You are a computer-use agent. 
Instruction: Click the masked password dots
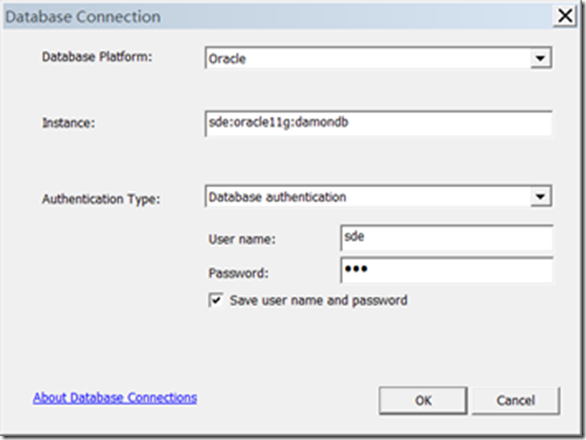[356, 268]
